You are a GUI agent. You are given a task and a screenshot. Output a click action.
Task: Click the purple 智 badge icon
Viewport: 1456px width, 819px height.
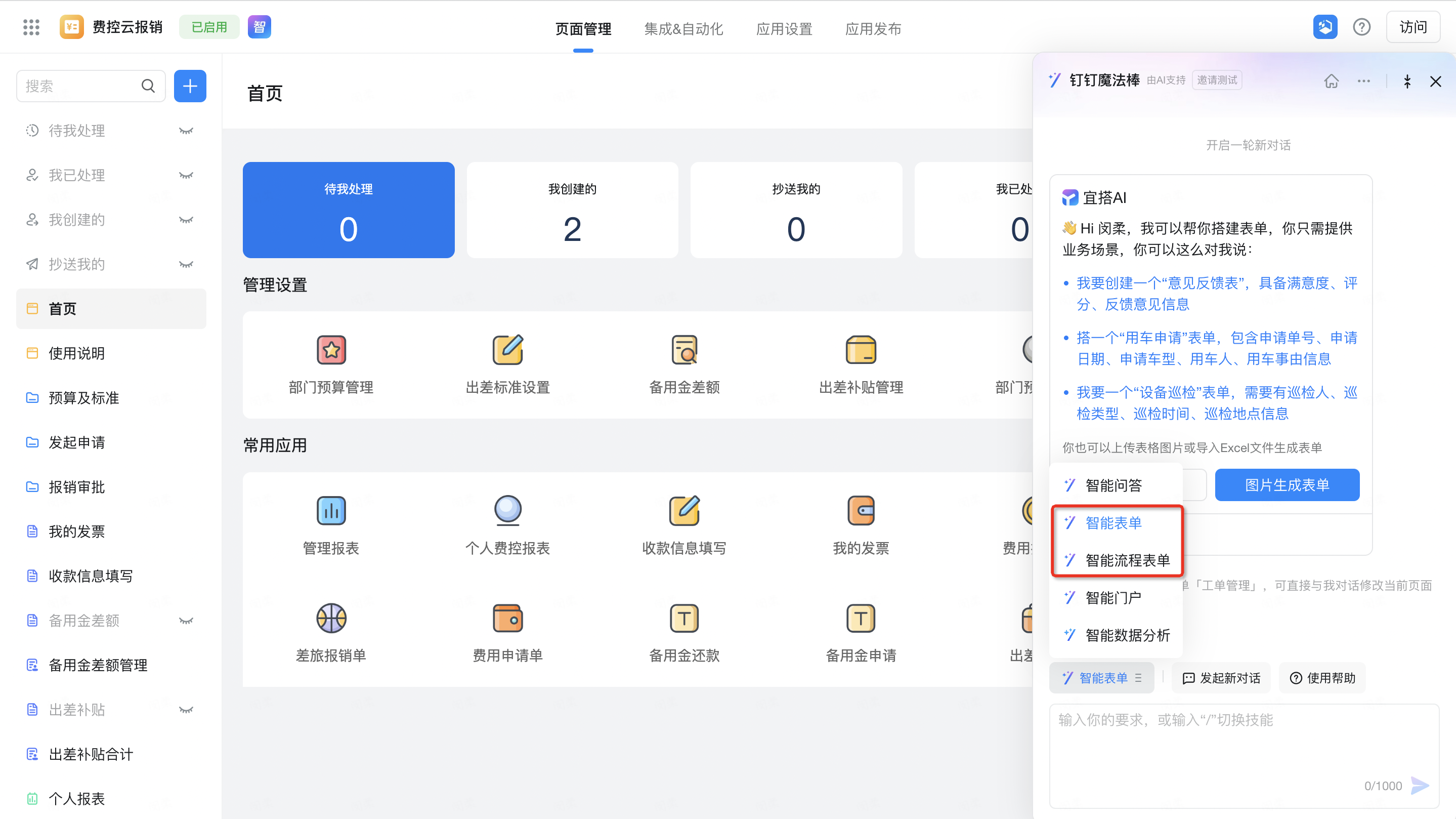[x=260, y=27]
